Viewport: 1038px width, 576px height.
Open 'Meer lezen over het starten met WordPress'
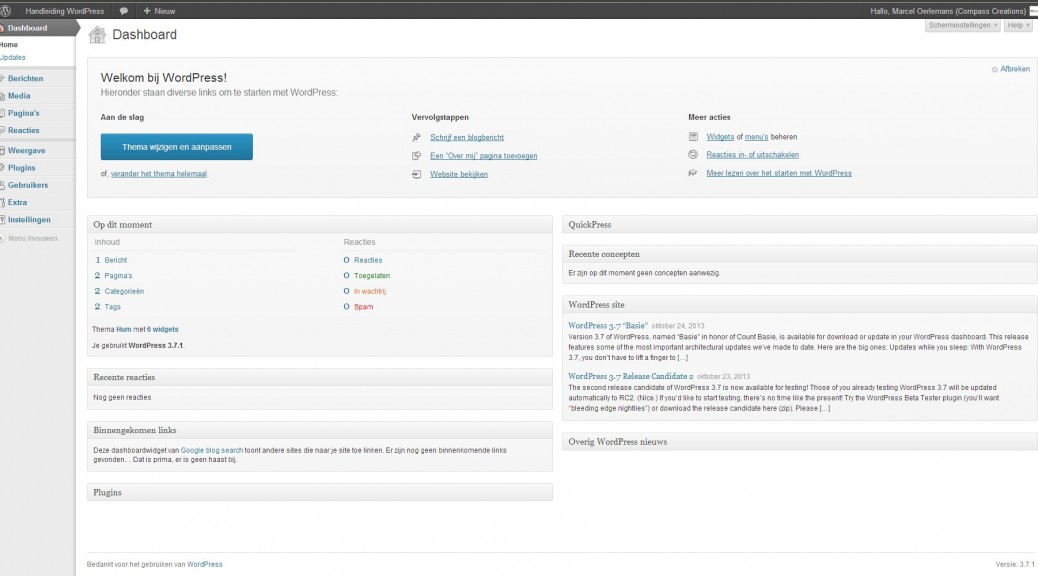tap(778, 173)
